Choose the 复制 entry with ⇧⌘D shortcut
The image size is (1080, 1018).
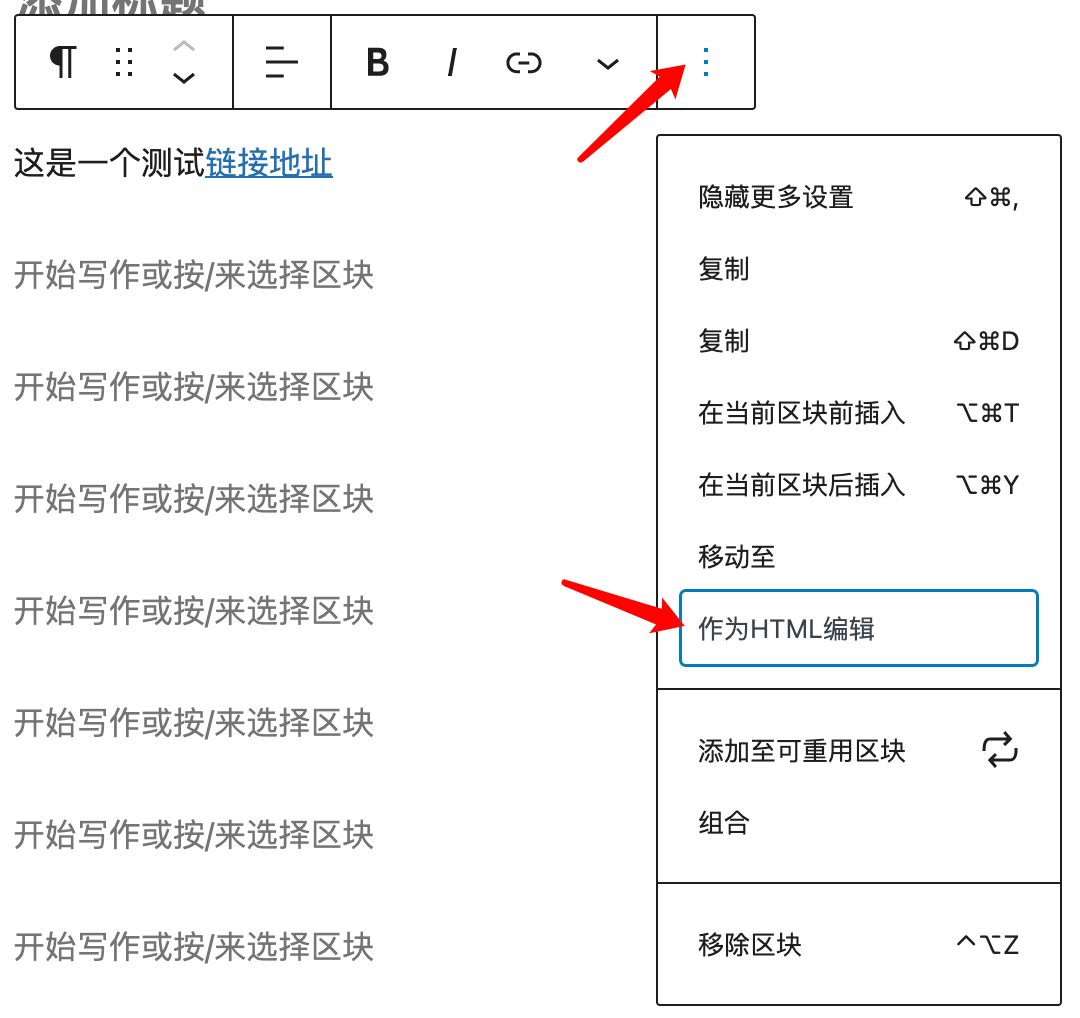coord(858,341)
